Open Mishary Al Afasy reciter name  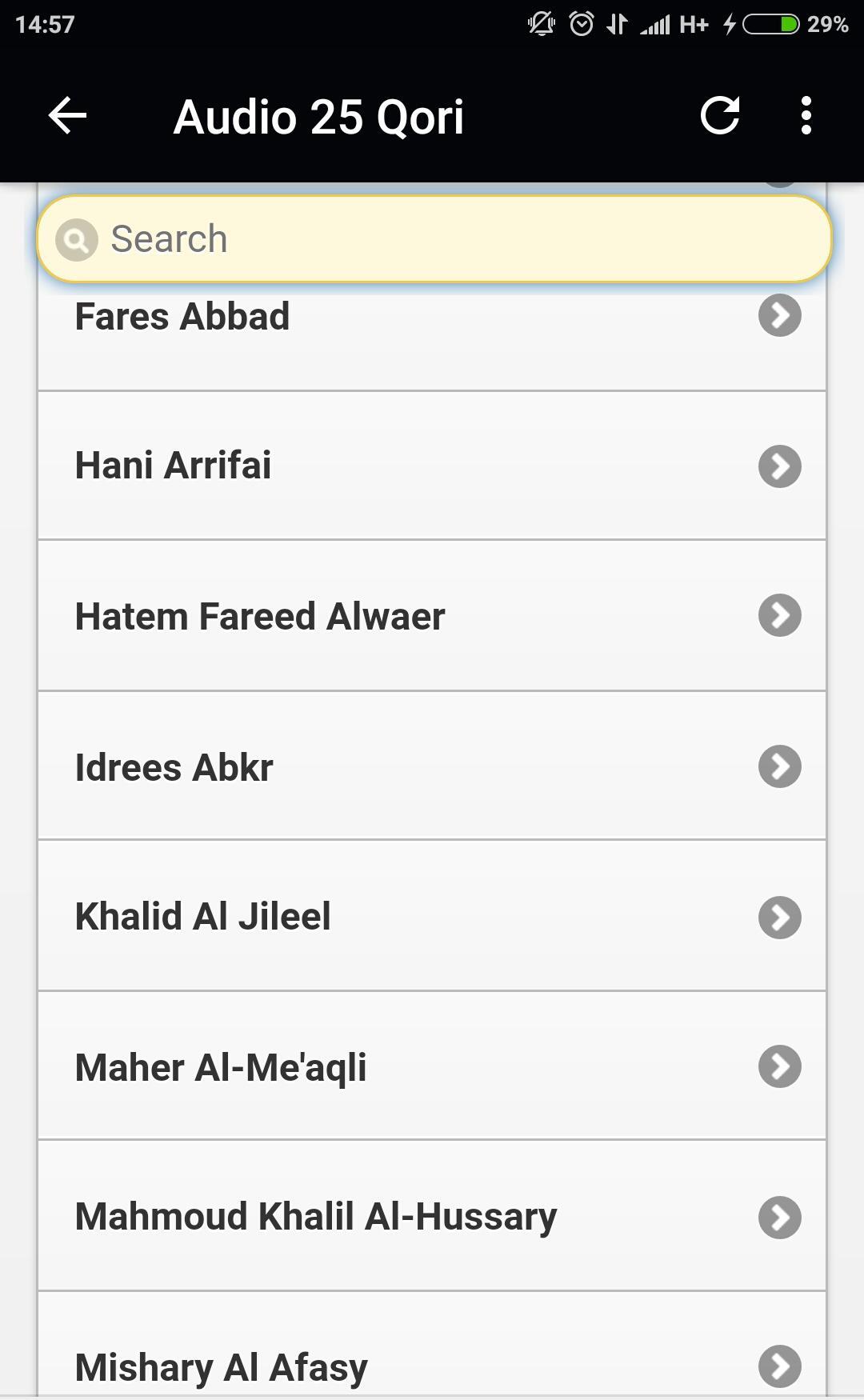pyautogui.click(x=221, y=1368)
